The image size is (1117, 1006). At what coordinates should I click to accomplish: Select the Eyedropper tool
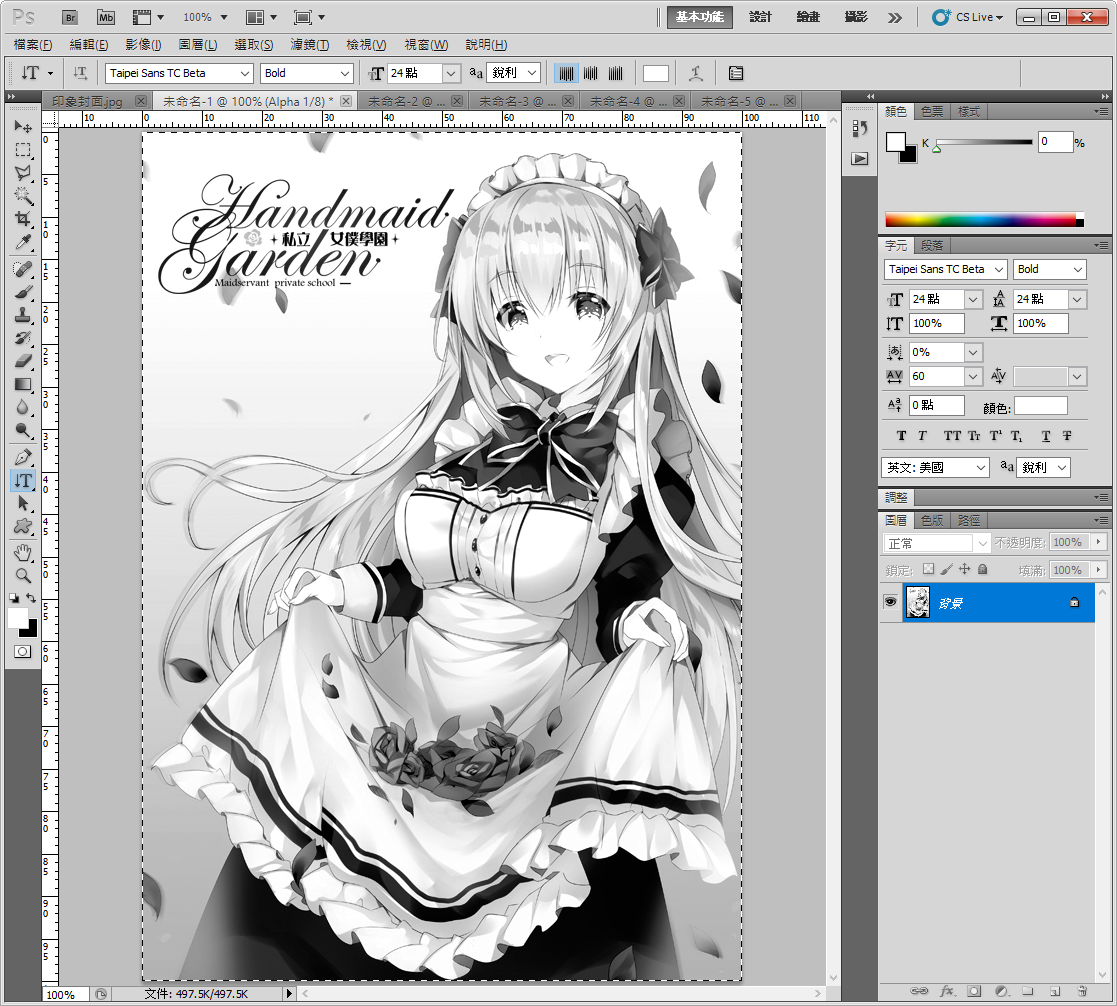coord(23,242)
